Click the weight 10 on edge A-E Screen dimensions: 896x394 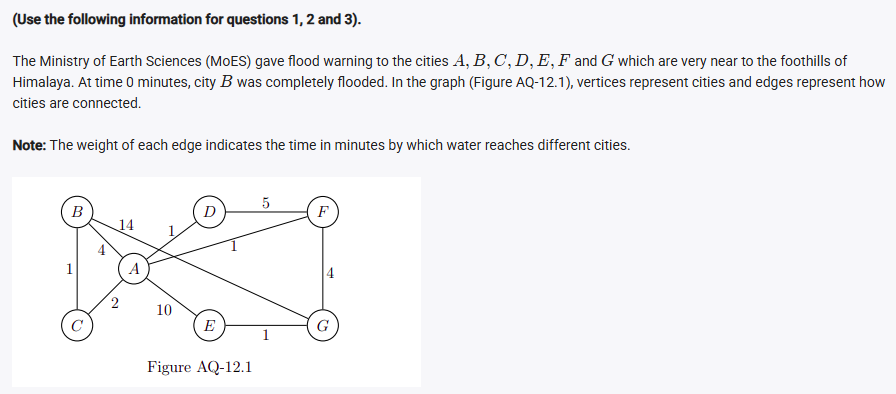[x=164, y=311]
